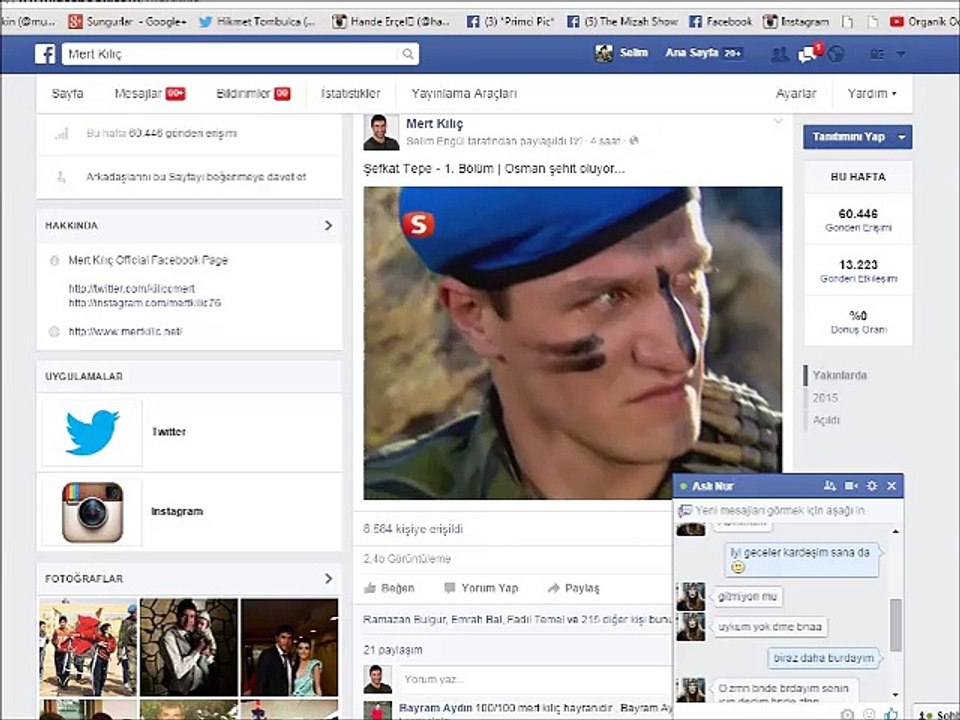
Task: Expand the Yardım dropdown
Action: point(872,94)
